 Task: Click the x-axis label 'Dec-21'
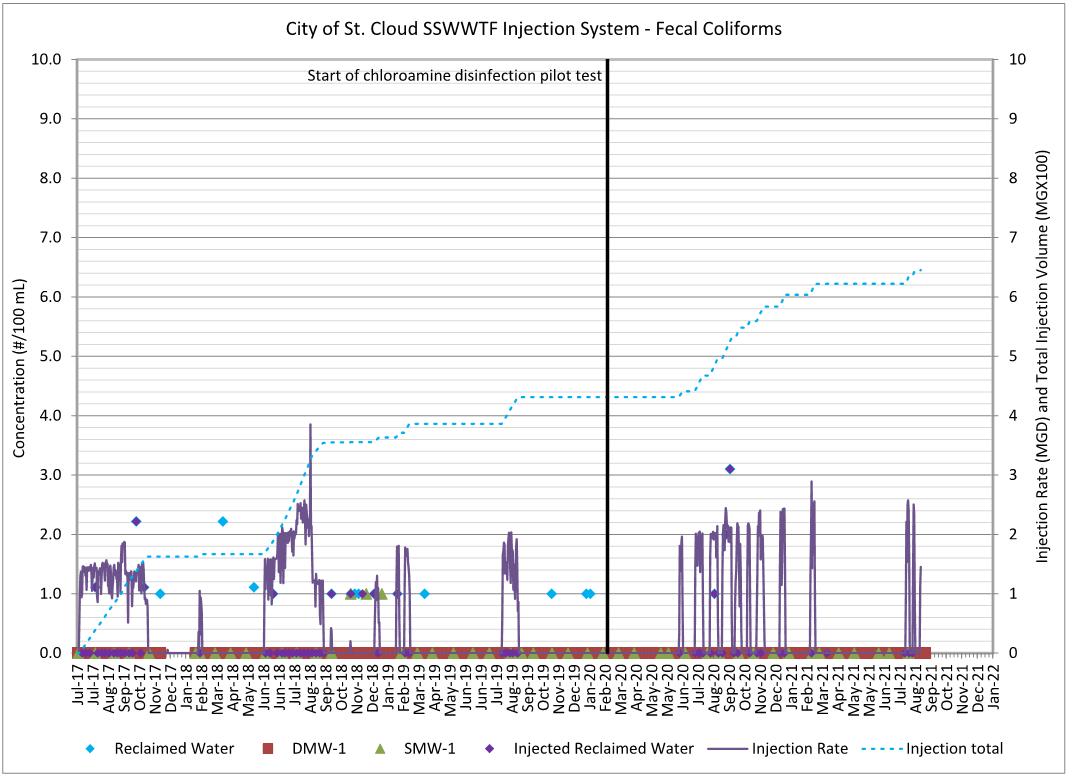click(978, 687)
